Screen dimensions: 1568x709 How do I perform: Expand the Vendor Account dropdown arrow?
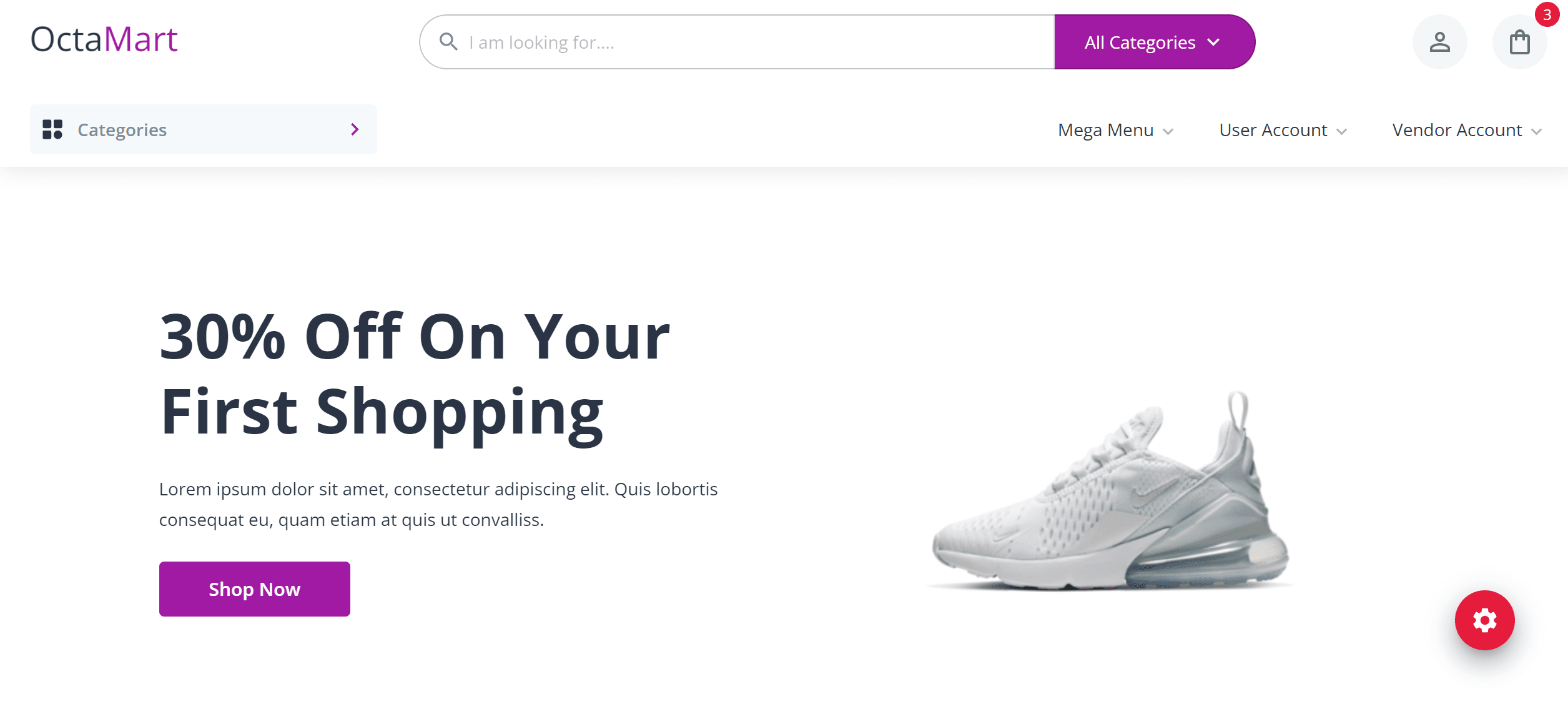click(x=1536, y=131)
